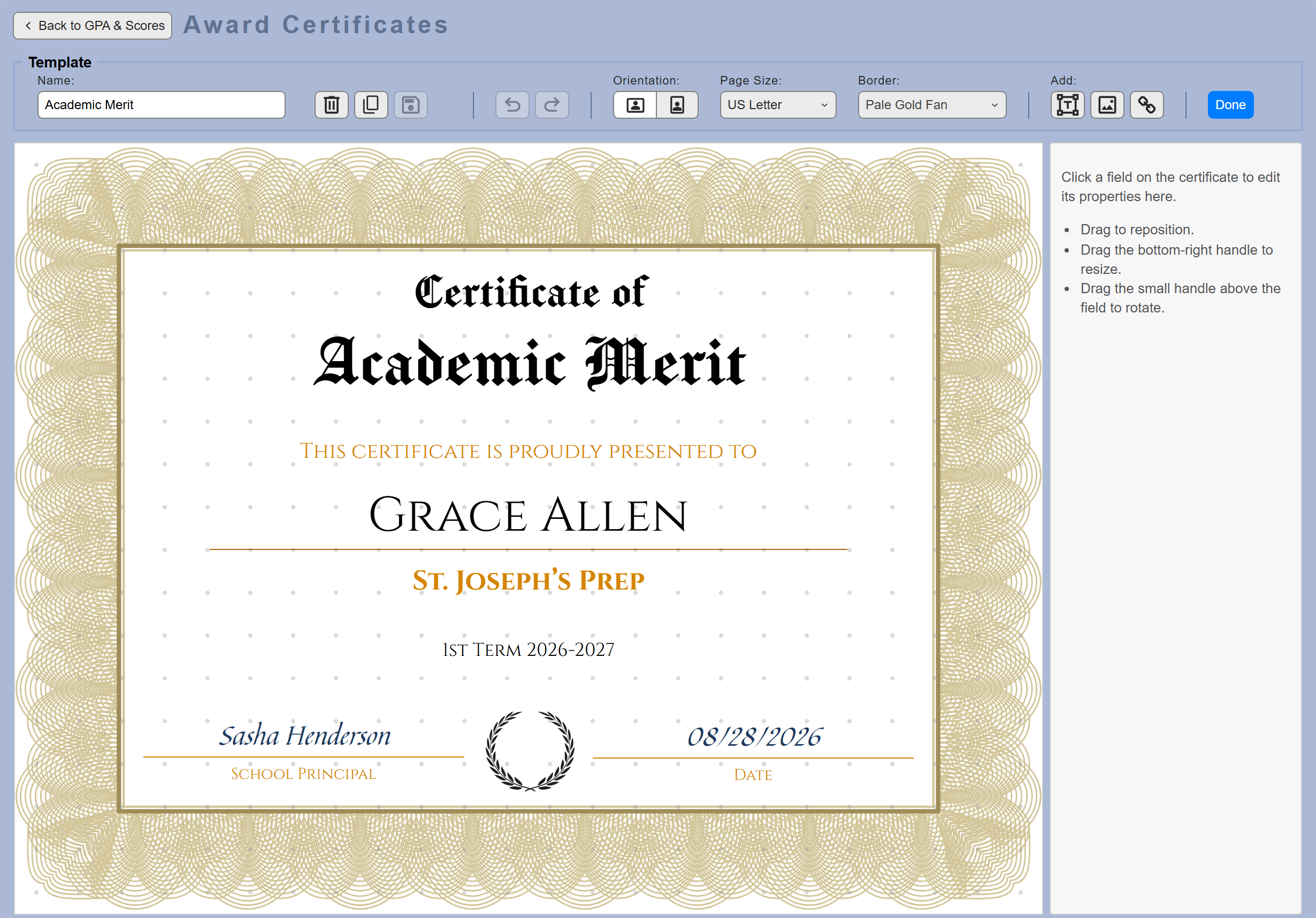Select the 'St. Joseph's Prep' school field

pos(528,580)
